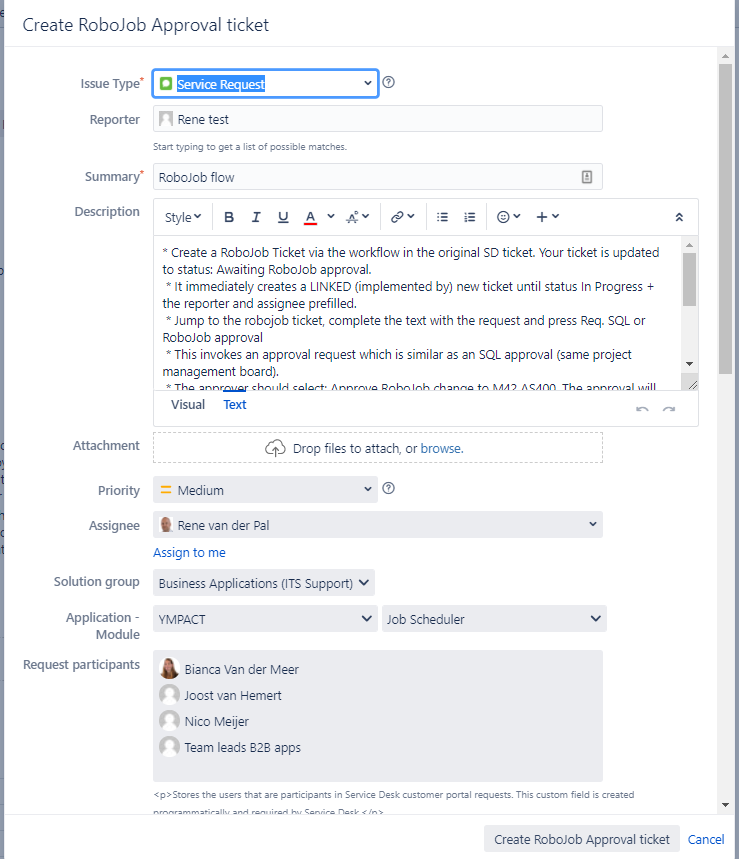Open the plus insert-more menu
This screenshot has height=859, width=739.
tap(547, 217)
